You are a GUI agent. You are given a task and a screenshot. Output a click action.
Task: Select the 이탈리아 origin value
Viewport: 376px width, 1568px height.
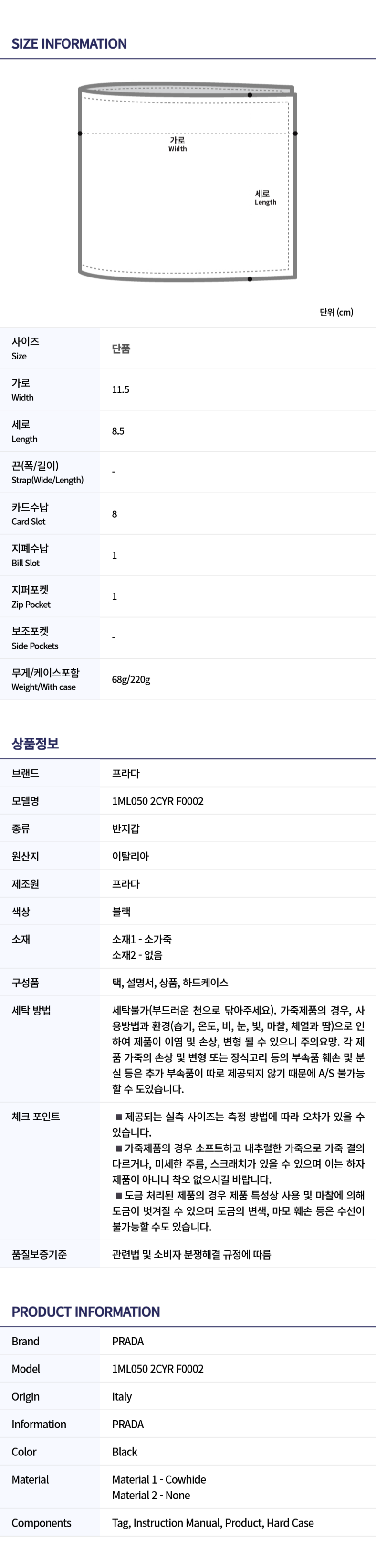coord(130,856)
